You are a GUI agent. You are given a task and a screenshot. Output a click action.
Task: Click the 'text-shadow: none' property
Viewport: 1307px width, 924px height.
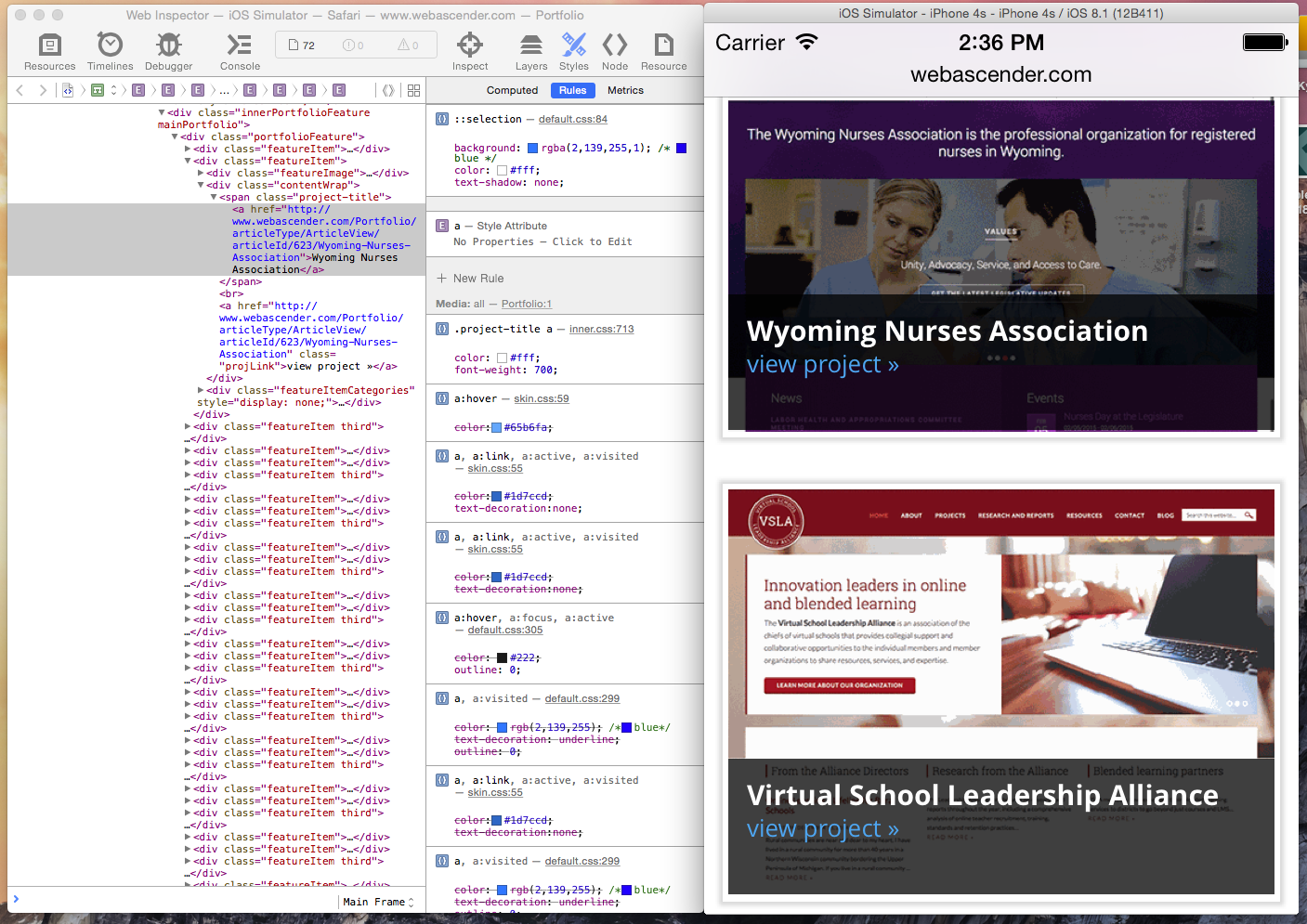click(509, 182)
